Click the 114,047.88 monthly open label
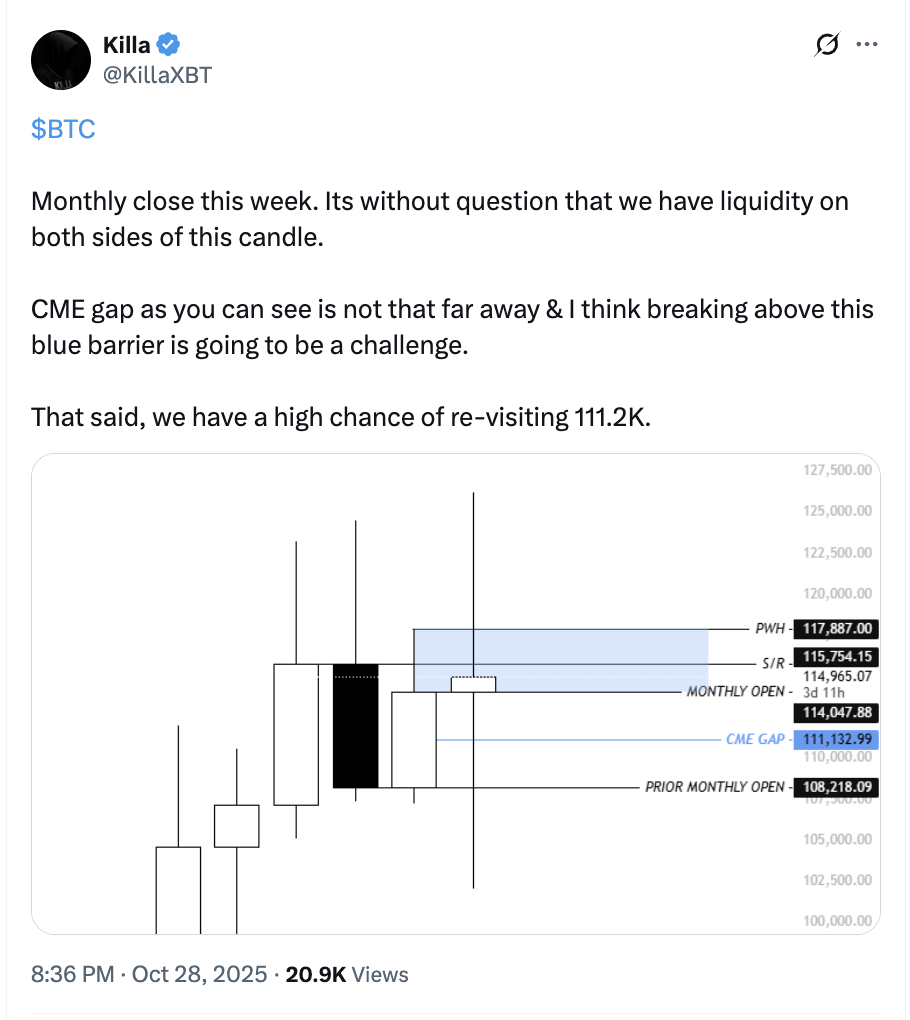The height and width of the screenshot is (1020, 910). point(837,713)
